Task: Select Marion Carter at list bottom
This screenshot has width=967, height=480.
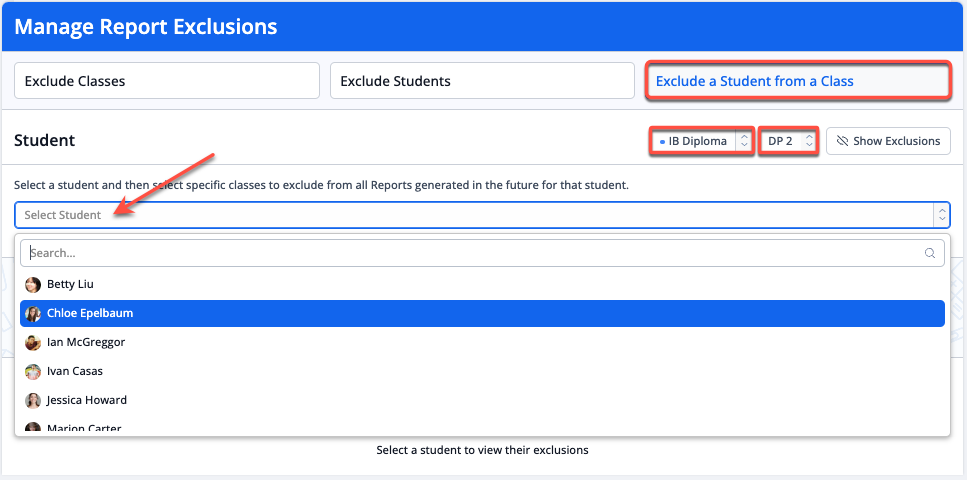Action: [x=84, y=428]
